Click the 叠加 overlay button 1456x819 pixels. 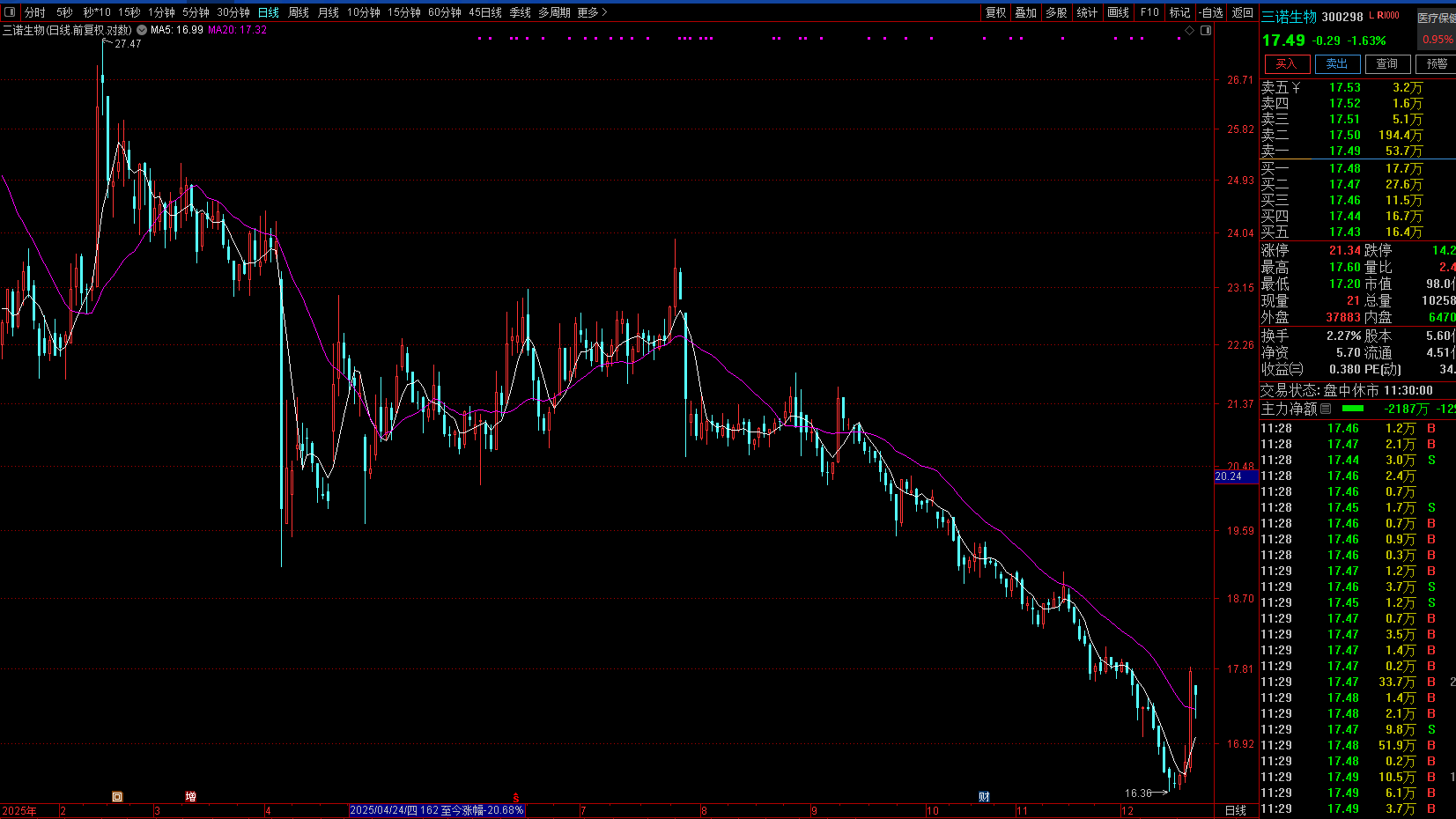[x=1026, y=12]
